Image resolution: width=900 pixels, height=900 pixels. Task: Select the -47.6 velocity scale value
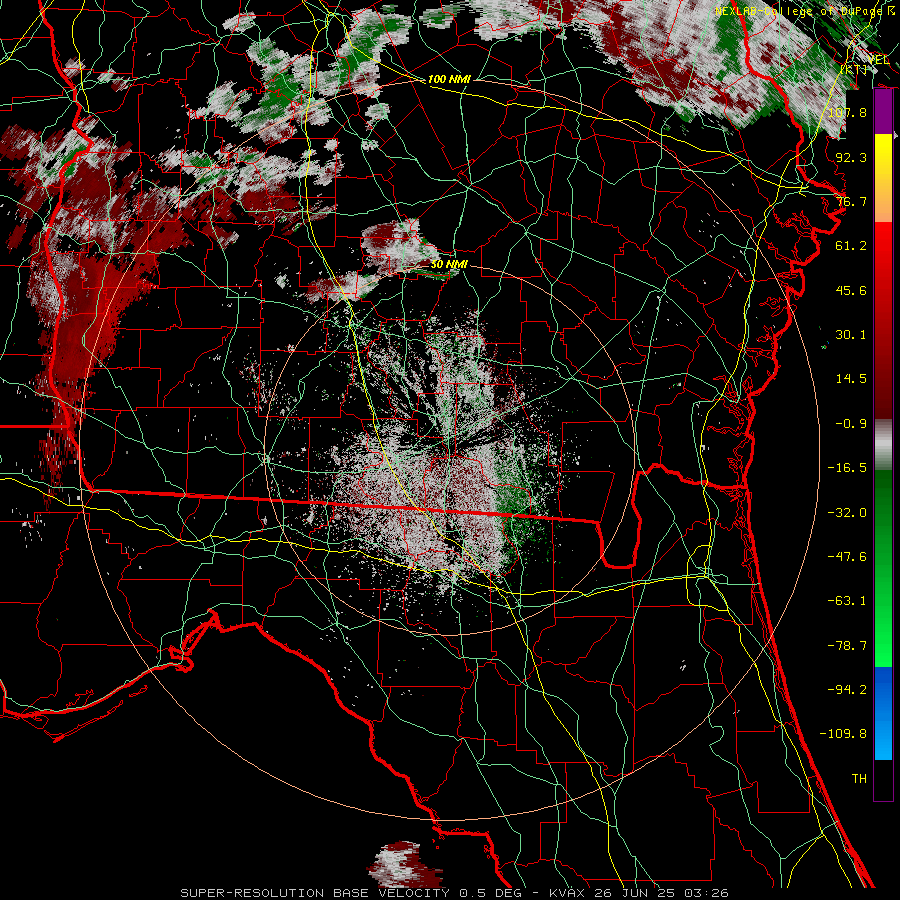click(x=847, y=557)
